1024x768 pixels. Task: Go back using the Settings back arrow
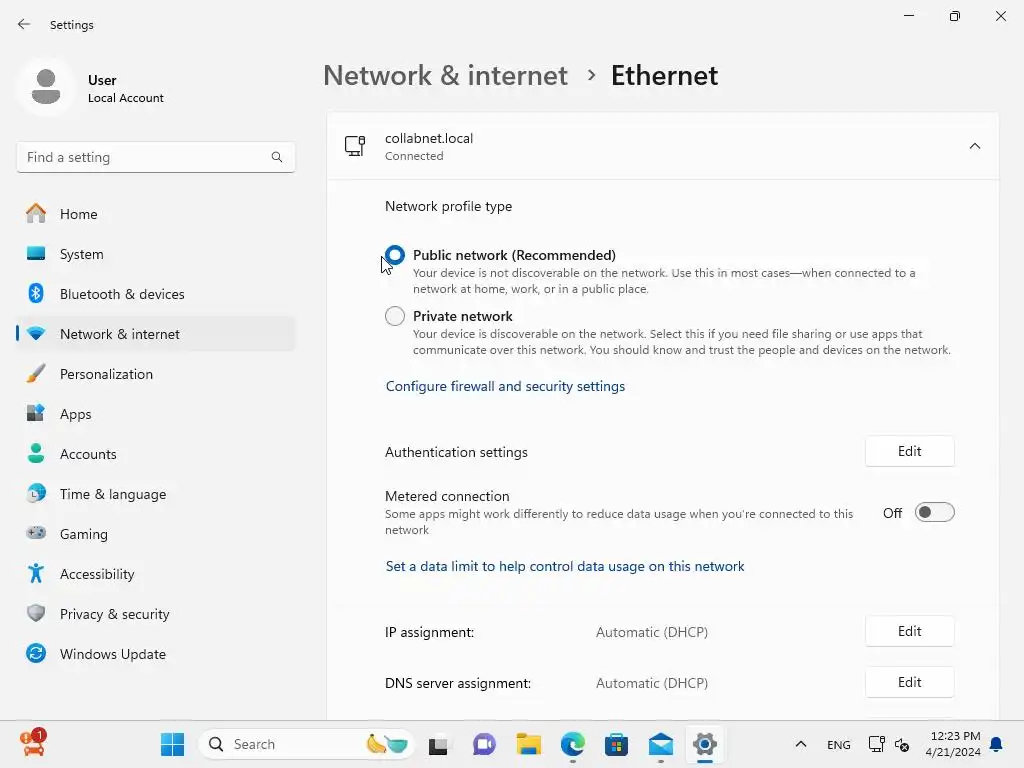(24, 24)
